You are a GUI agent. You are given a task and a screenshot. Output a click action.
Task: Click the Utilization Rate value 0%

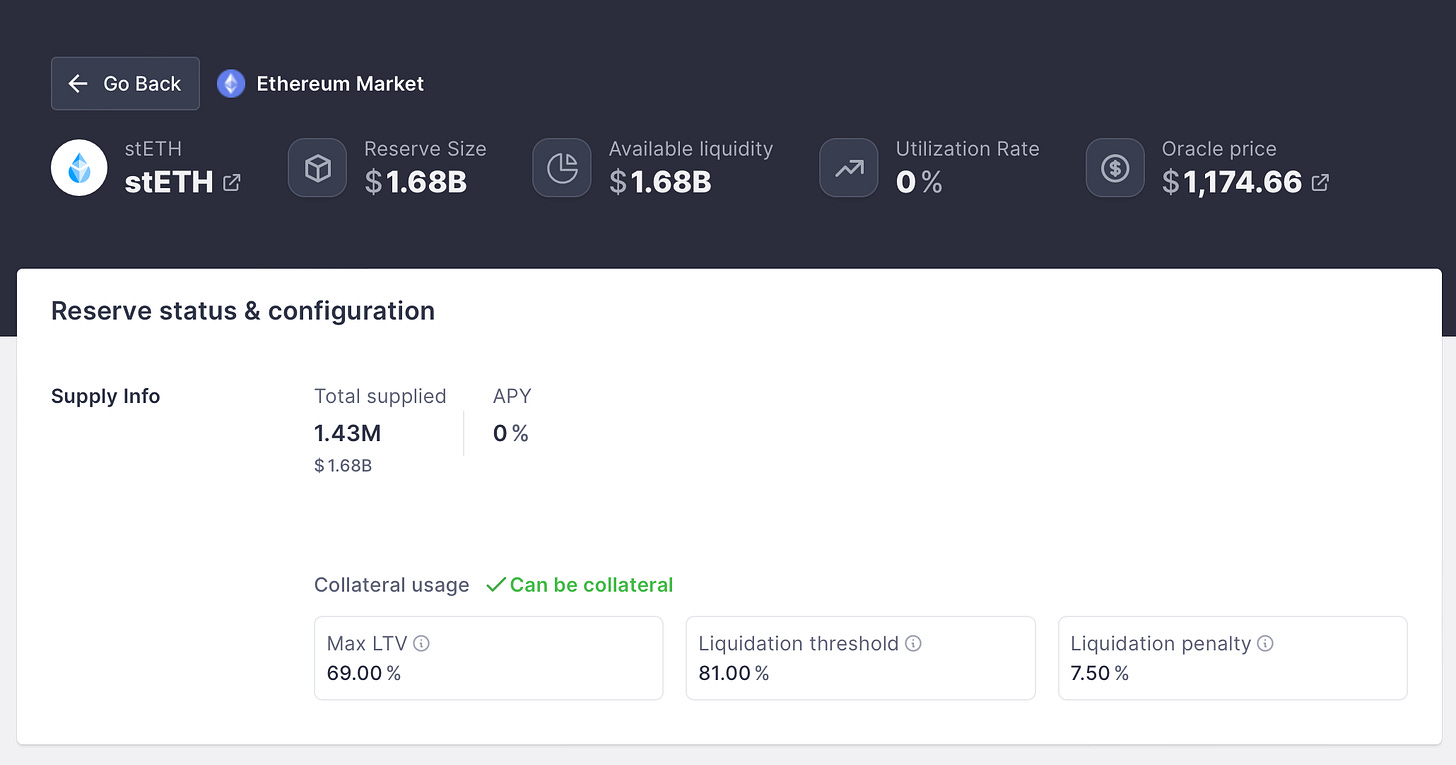coord(919,182)
